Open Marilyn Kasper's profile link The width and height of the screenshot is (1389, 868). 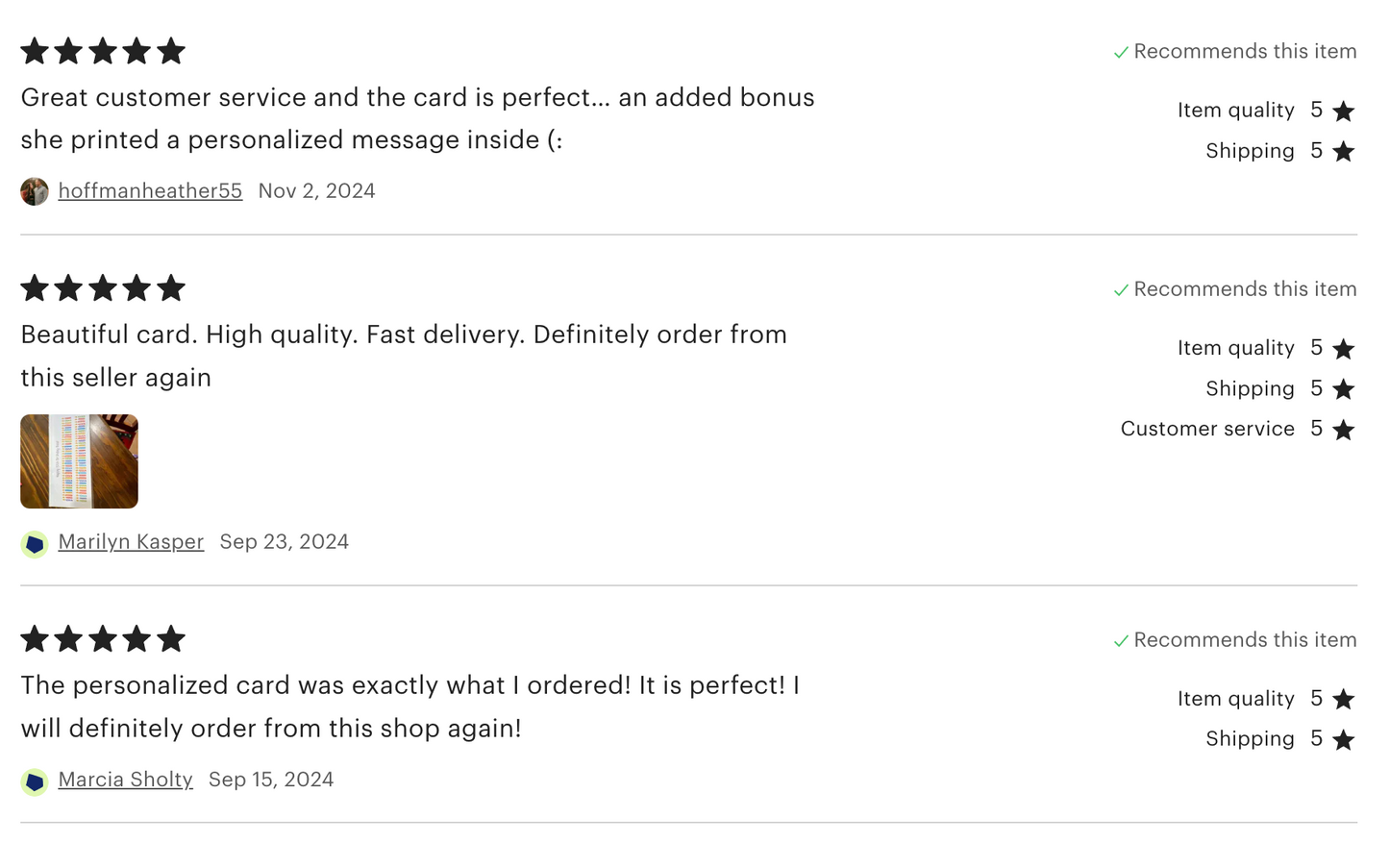coord(131,542)
